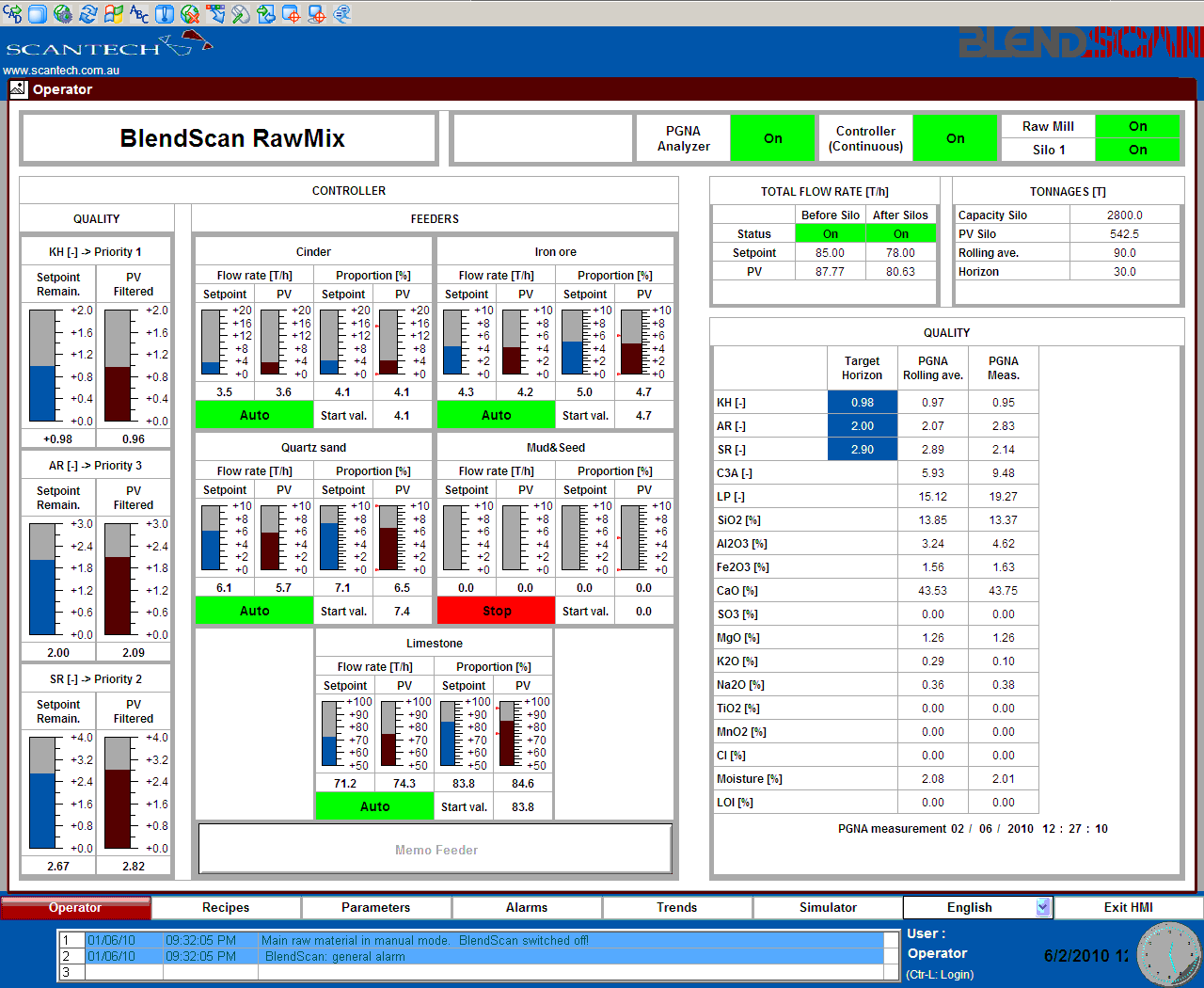Screen dimensions: 1204x988
Task: Refresh the screen using the blue arrows icon
Action: point(88,13)
